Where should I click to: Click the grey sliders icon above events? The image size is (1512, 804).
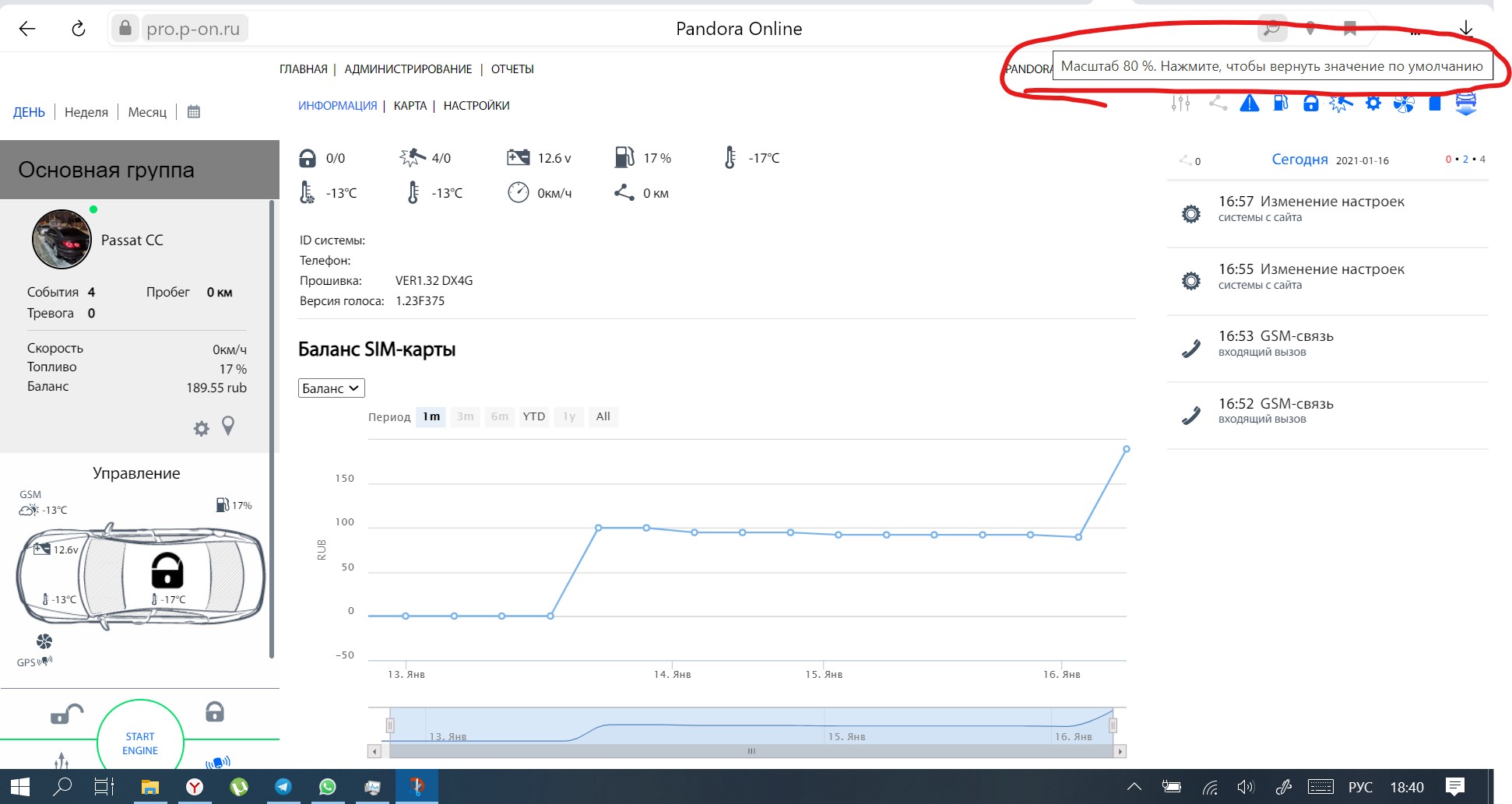tap(1180, 104)
